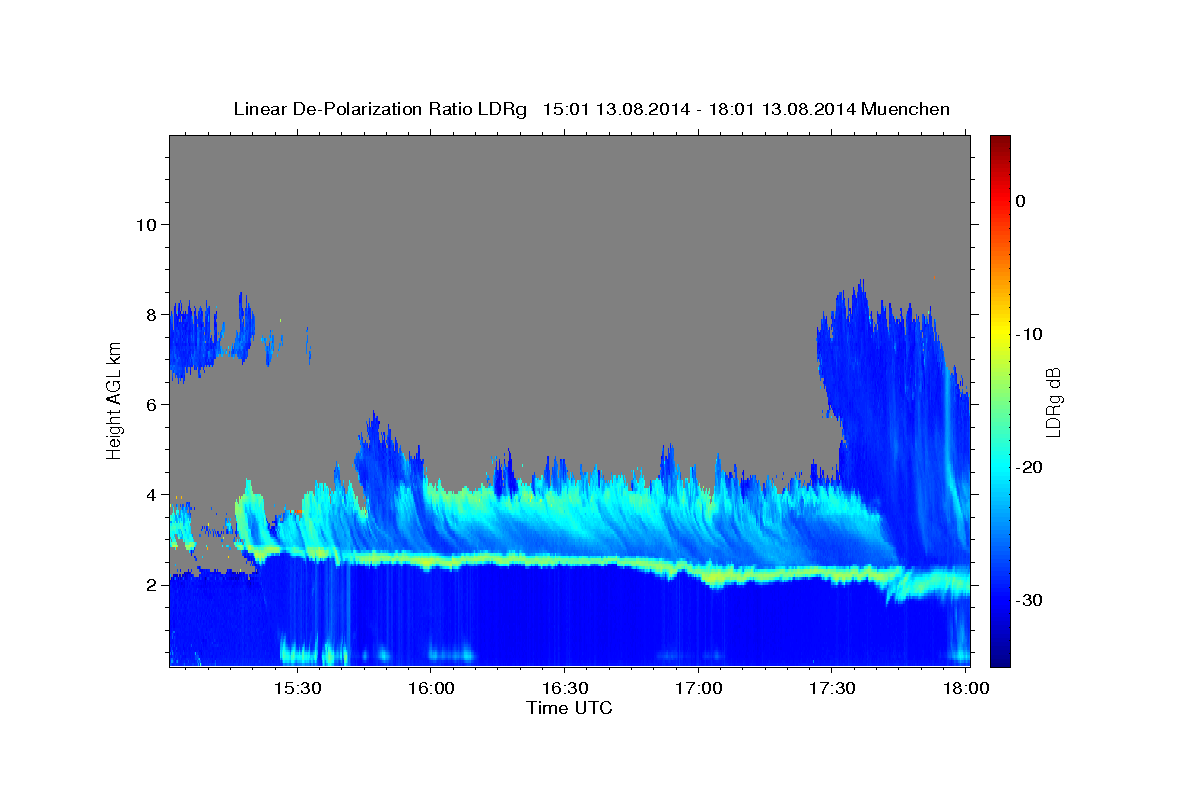
Task: Click the Height AGL km axis label
Action: click(115, 400)
